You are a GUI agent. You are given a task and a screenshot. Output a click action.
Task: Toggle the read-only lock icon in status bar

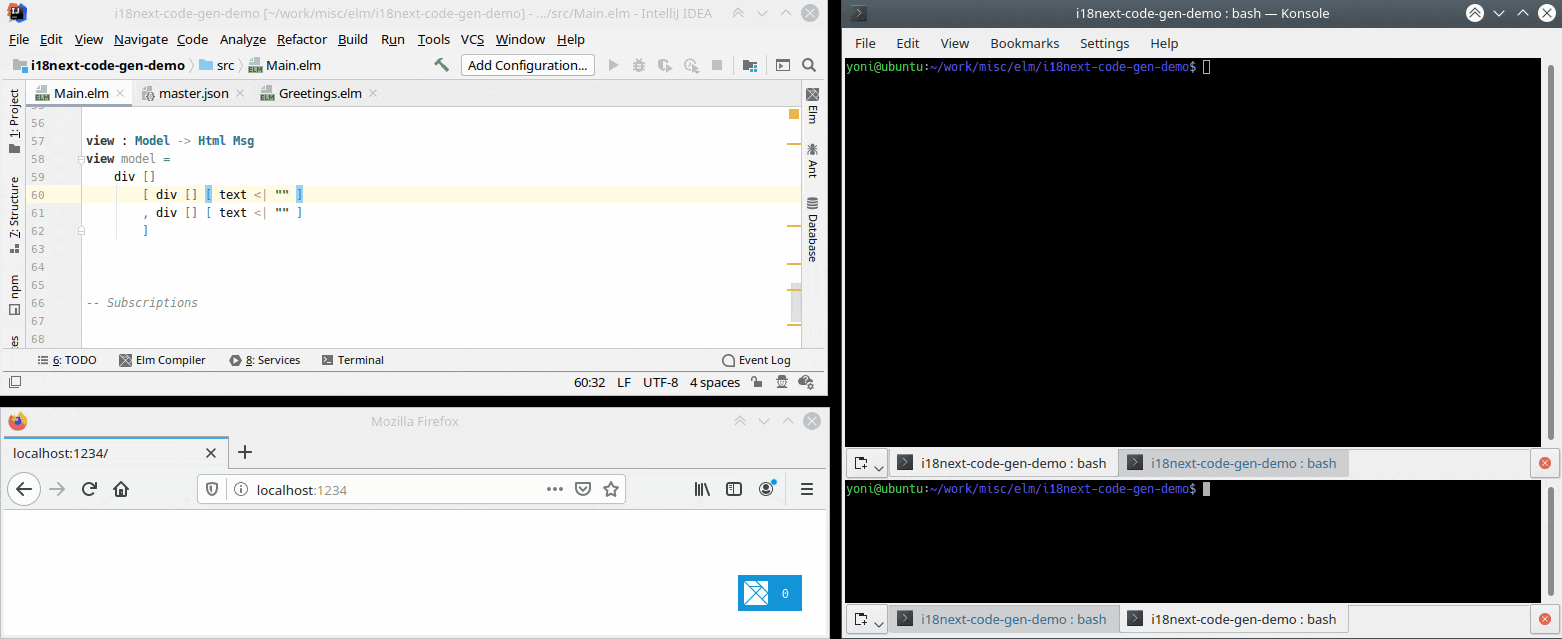click(x=757, y=382)
